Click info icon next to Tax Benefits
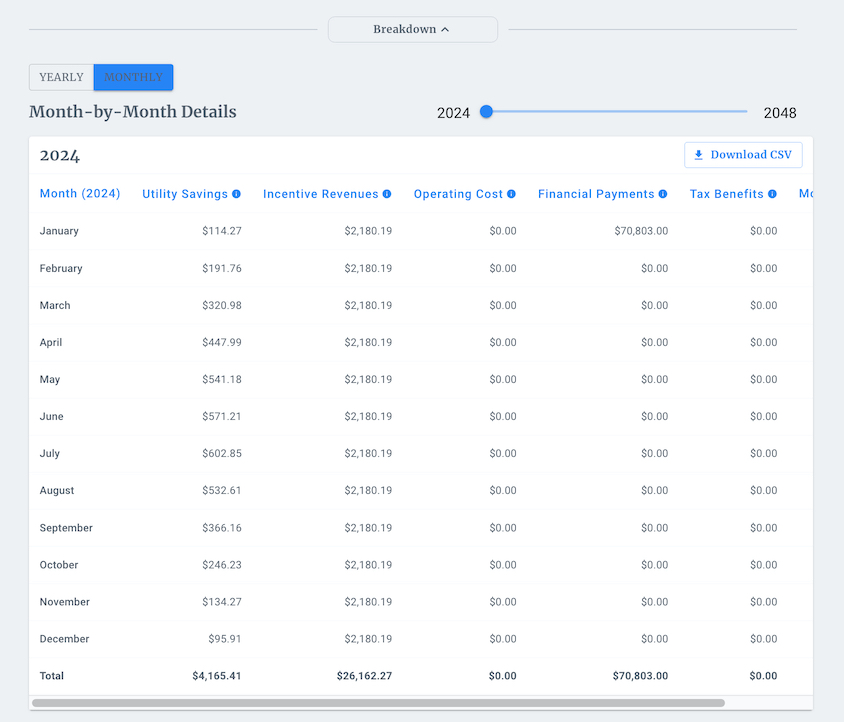This screenshot has width=844, height=722. click(x=772, y=194)
